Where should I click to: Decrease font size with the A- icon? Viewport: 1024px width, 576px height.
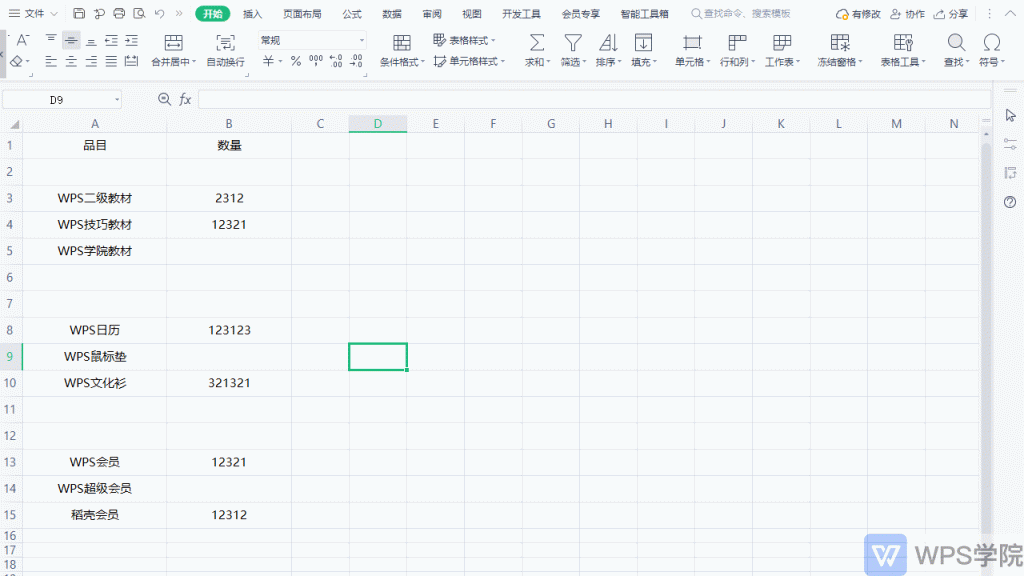coord(22,40)
